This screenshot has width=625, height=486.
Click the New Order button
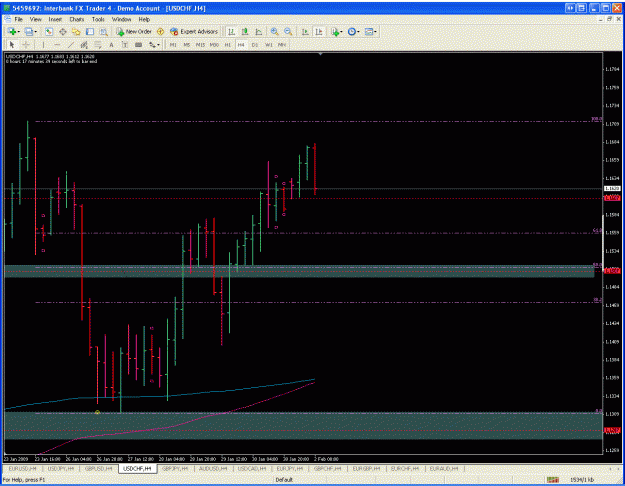click(134, 31)
